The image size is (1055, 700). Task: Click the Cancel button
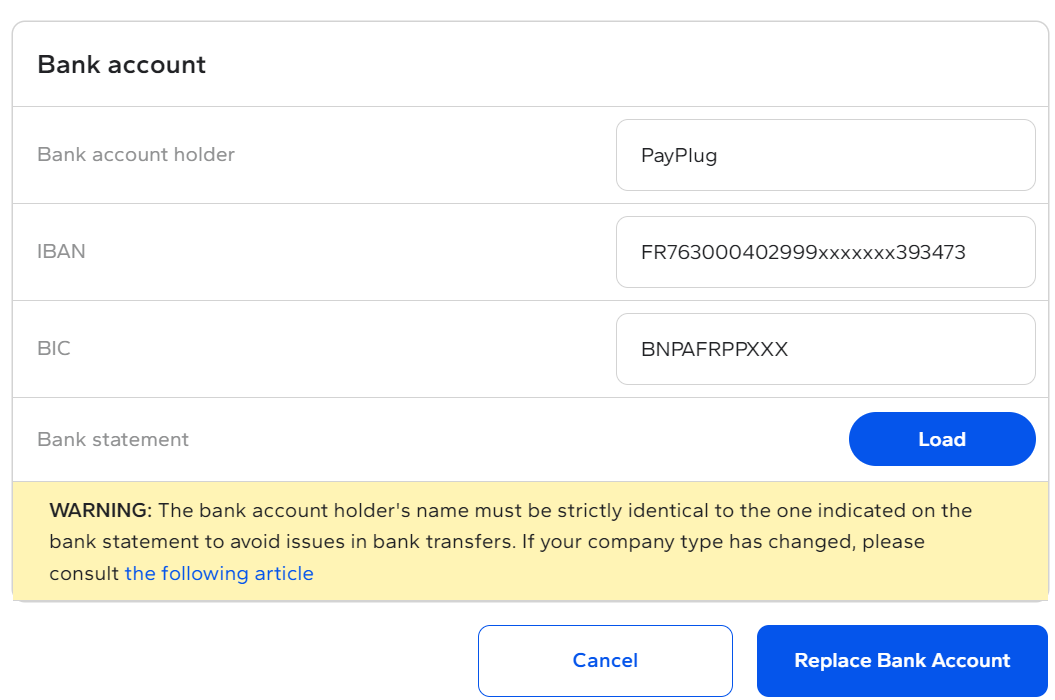point(605,660)
